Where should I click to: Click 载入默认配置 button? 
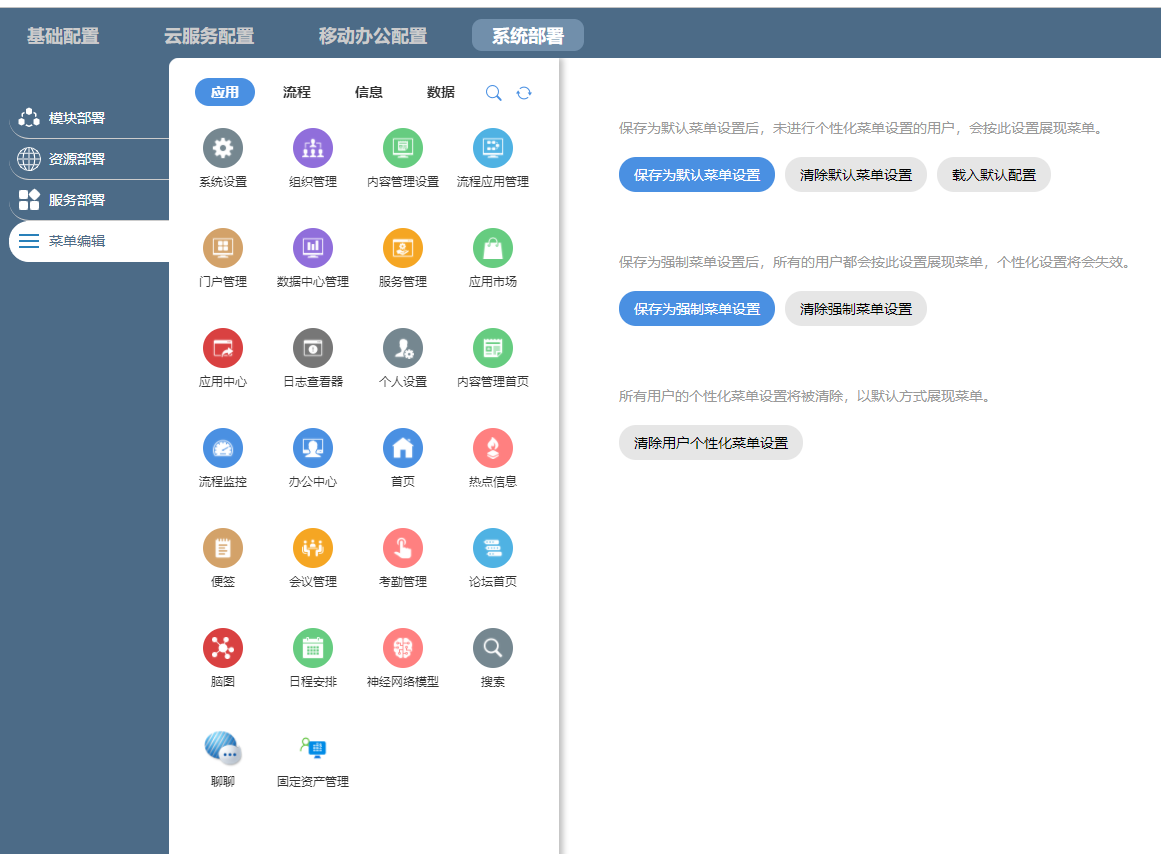[994, 175]
